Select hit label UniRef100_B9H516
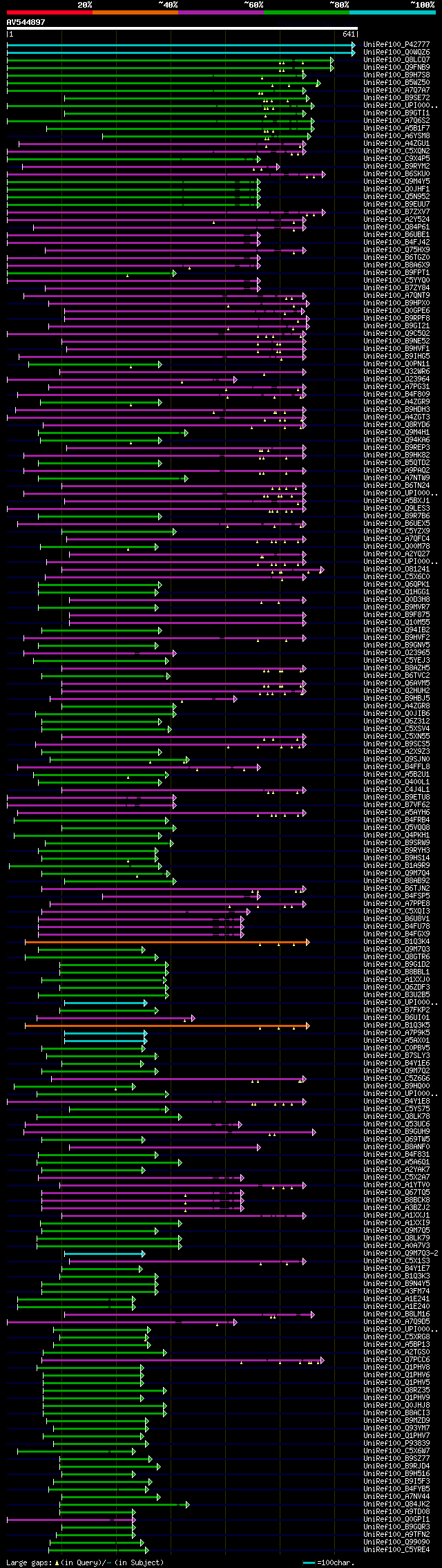Screen dimensions: 442x1568 396,1474
